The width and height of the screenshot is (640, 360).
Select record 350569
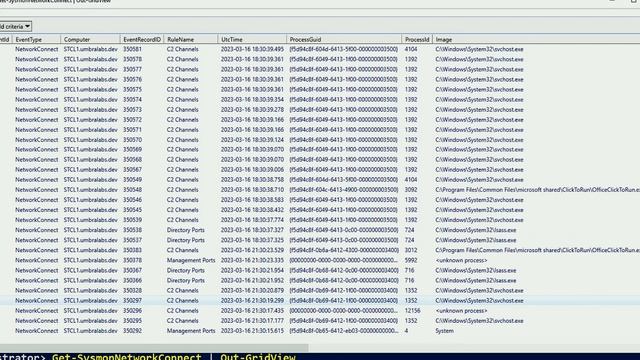132,150
